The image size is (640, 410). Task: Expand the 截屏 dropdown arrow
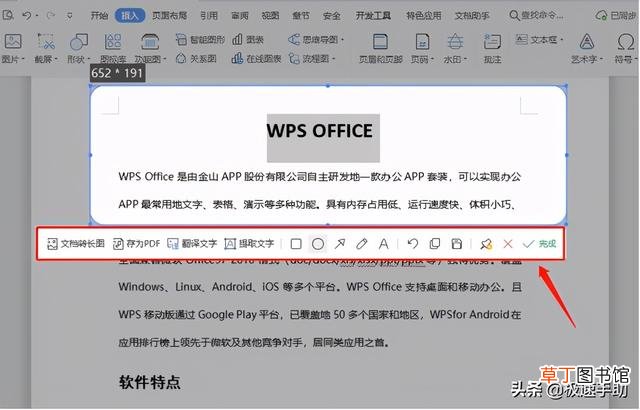click(56, 60)
